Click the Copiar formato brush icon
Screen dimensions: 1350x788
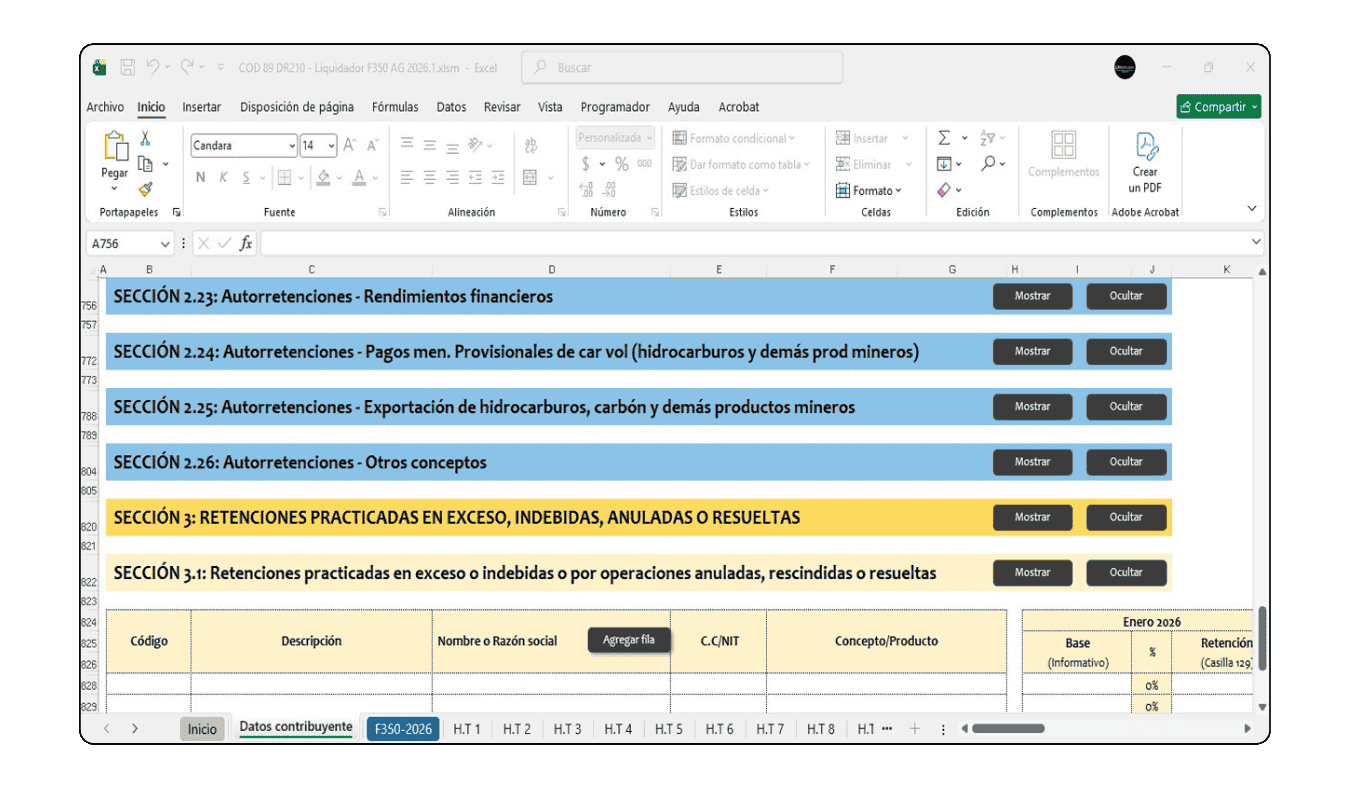pyautogui.click(x=145, y=189)
